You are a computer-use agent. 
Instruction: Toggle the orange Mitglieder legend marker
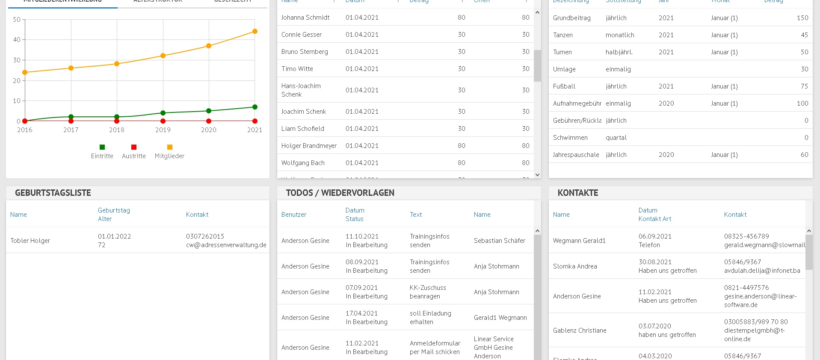(169, 148)
